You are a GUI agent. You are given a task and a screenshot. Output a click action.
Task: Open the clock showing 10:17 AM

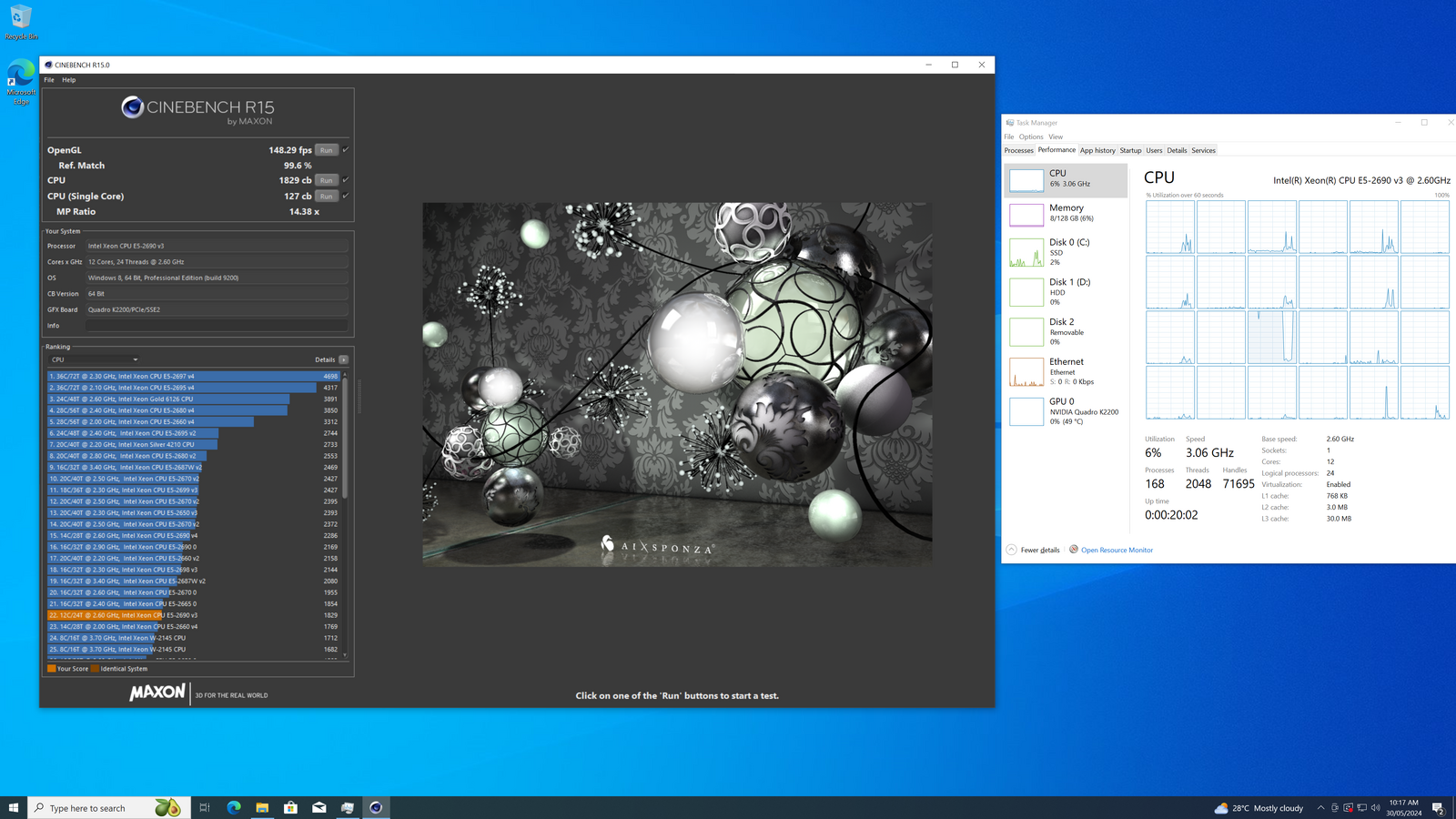coord(1404,808)
